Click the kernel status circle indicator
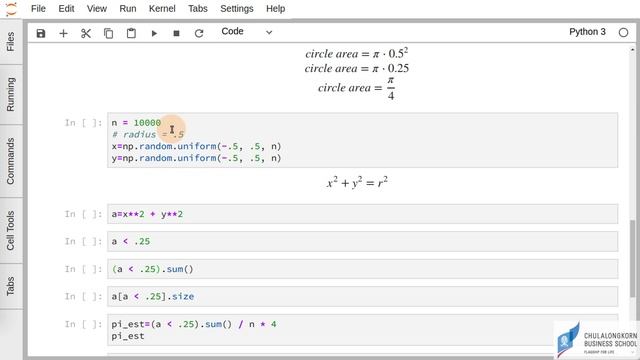The image size is (640, 360). tap(623, 32)
